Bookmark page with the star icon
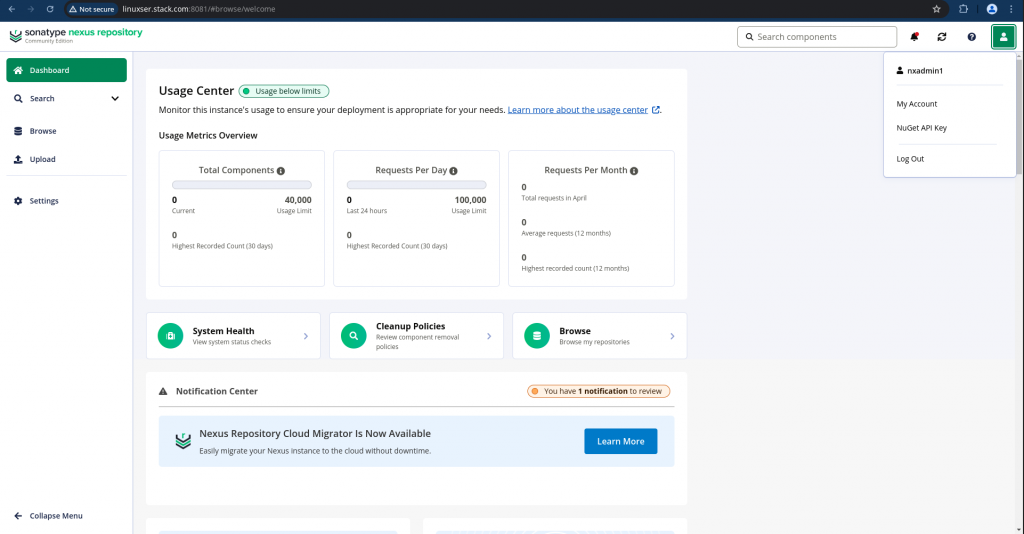This screenshot has height=534, width=1024. pyautogui.click(x=936, y=9)
